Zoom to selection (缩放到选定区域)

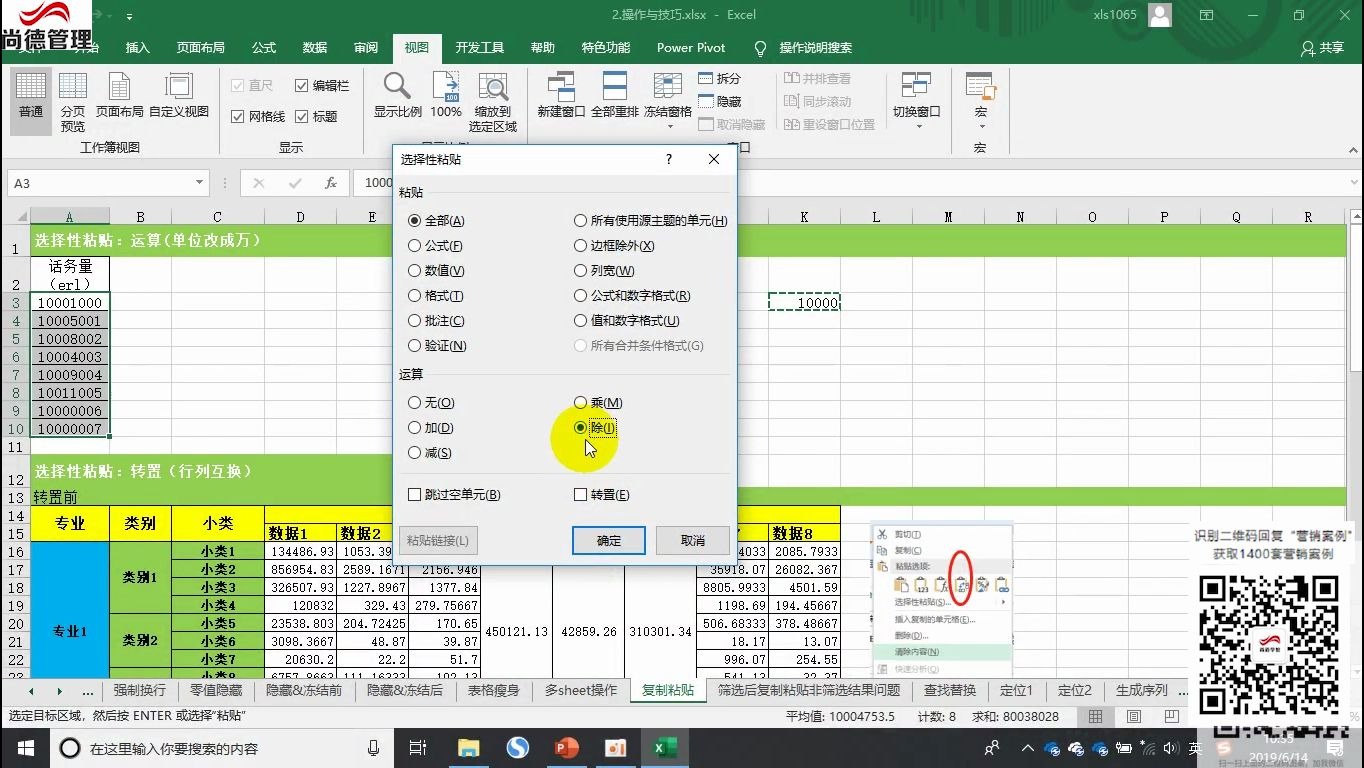point(493,102)
